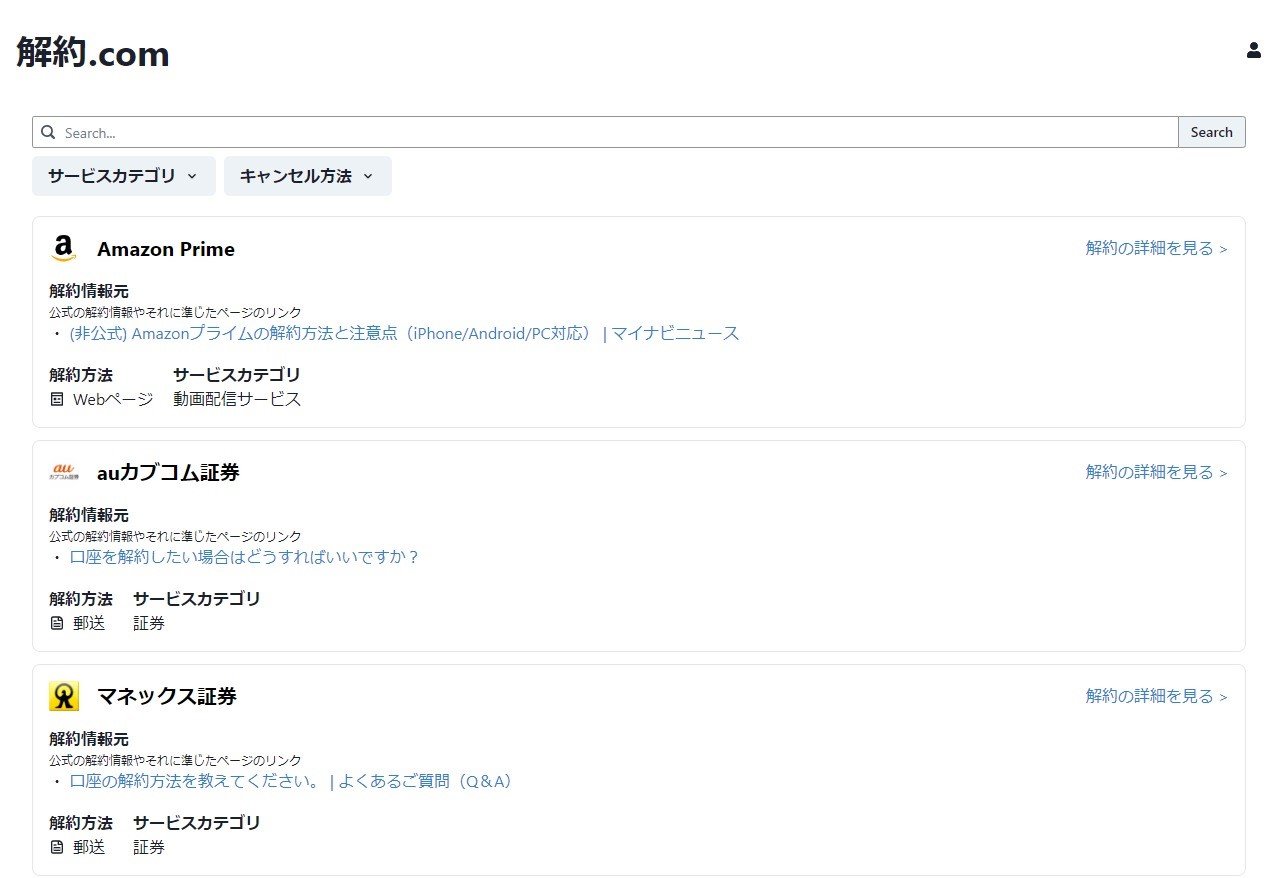Open 解約の詳細を見る for マネックス証券
Screen dimensions: 1278x878
click(1155, 696)
